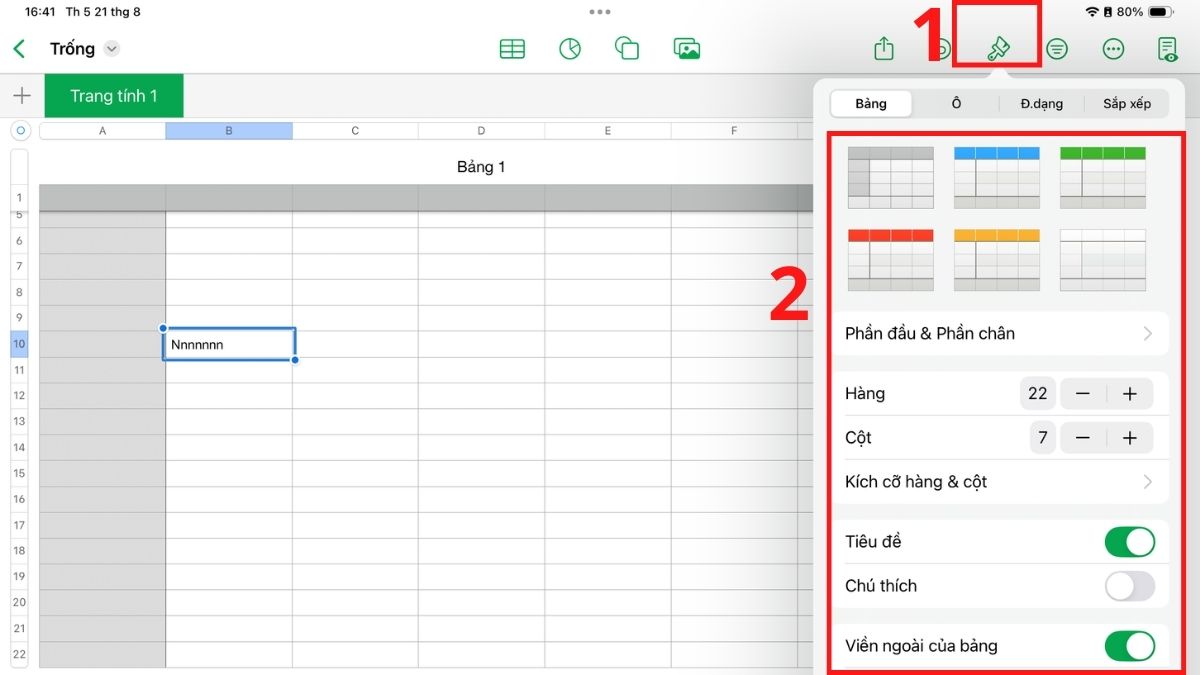Insert a shape from the toolbar
Viewport: 1200px width, 675px height.
[627, 49]
